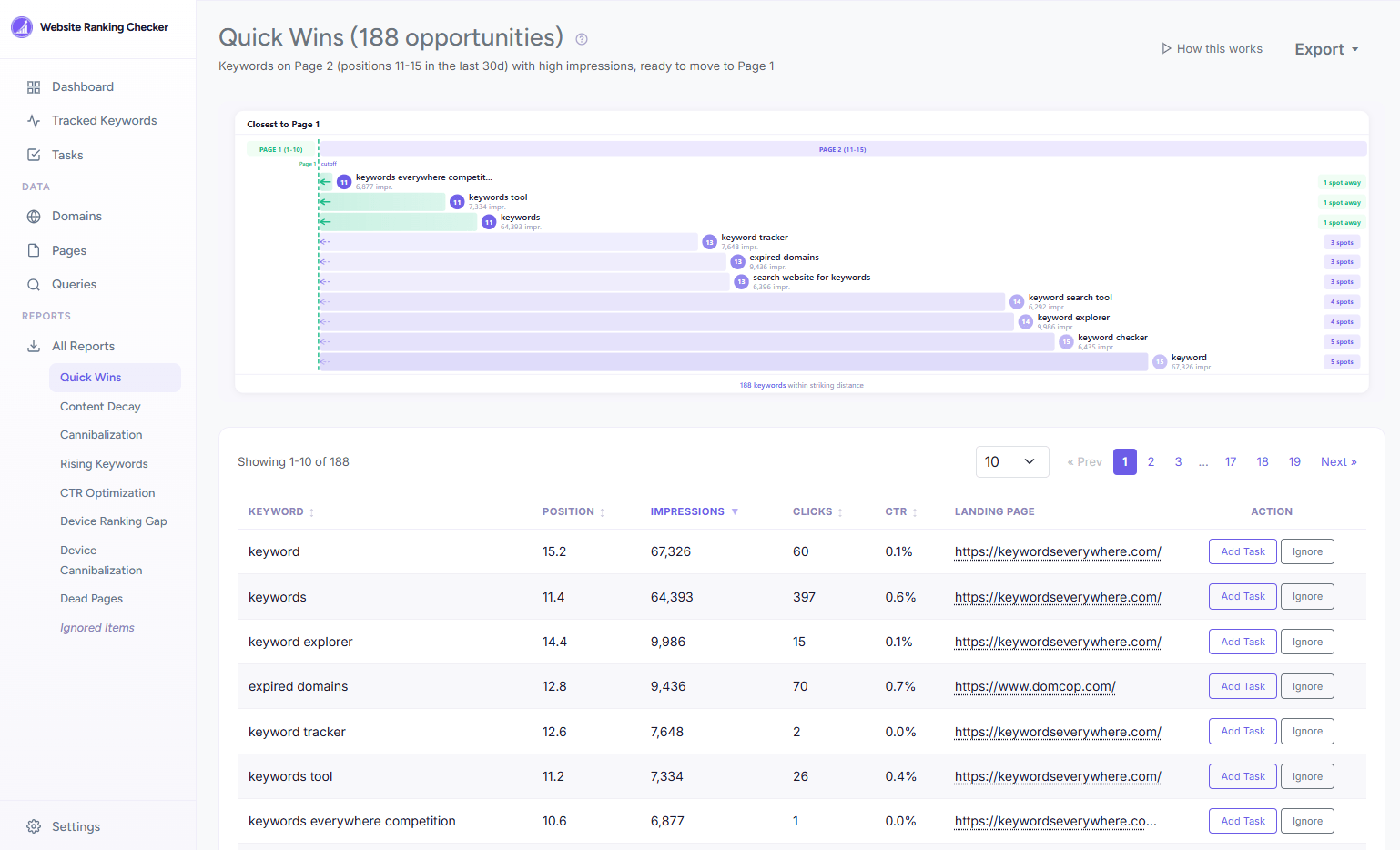The width and height of the screenshot is (1400, 850).
Task: Open the Rising Keywords report
Action: pyautogui.click(x=104, y=464)
